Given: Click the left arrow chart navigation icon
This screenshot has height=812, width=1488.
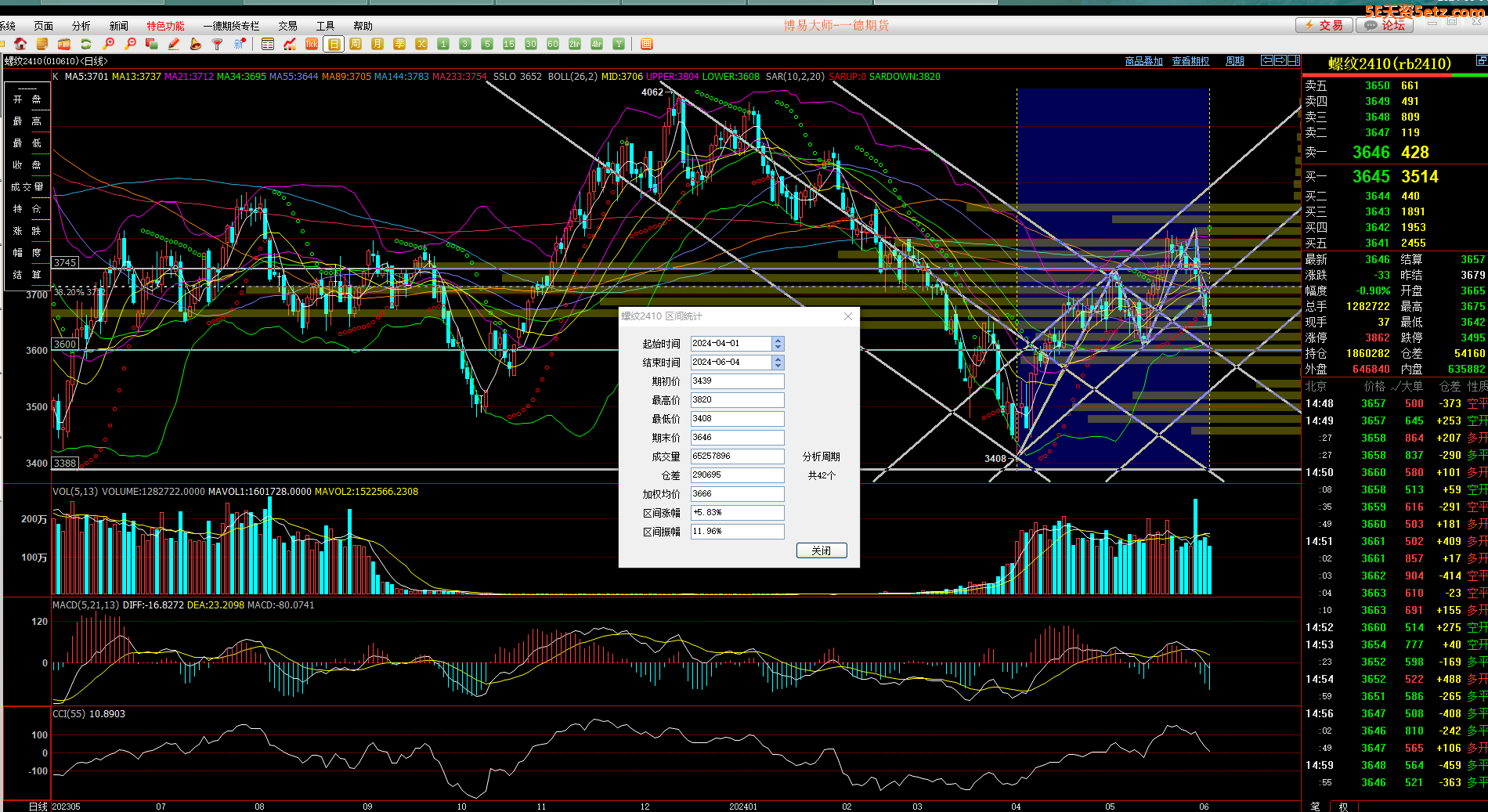Looking at the screenshot, I should pos(1267,60).
